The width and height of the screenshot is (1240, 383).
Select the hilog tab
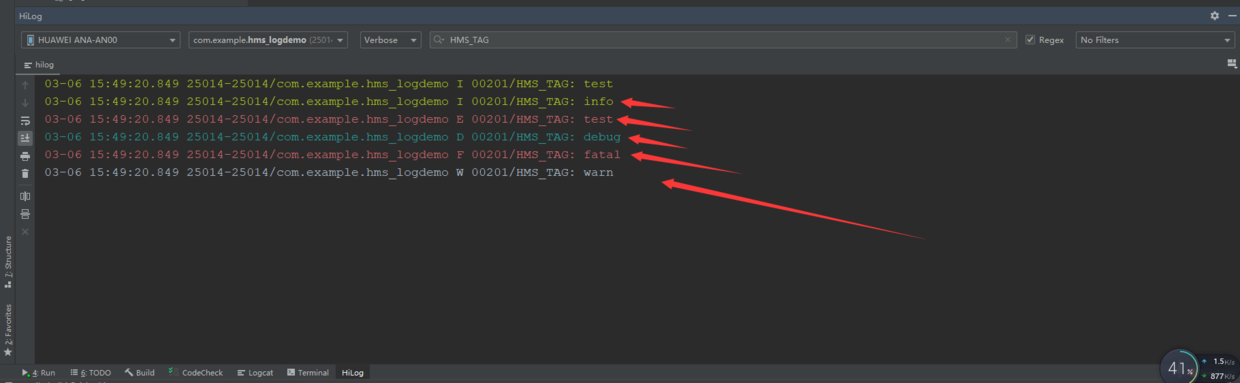point(39,64)
